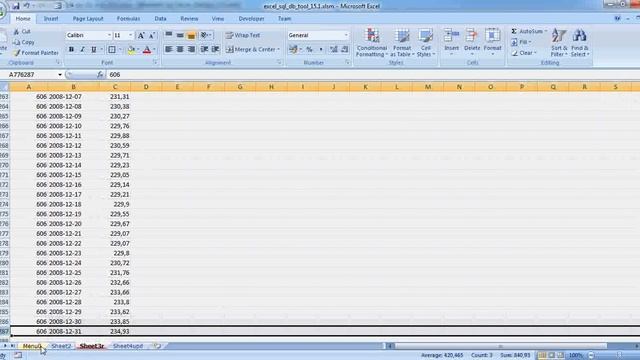Open the Find & Select menu

click(x=580, y=43)
